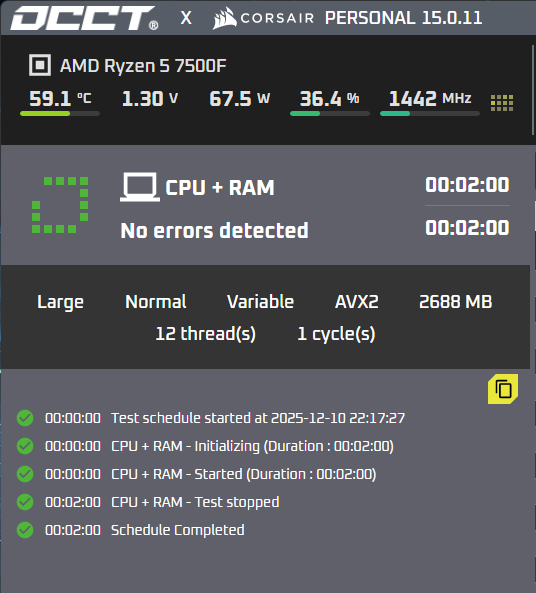Click the AVX2 instruction set label
The height and width of the screenshot is (593, 536).
point(357,302)
